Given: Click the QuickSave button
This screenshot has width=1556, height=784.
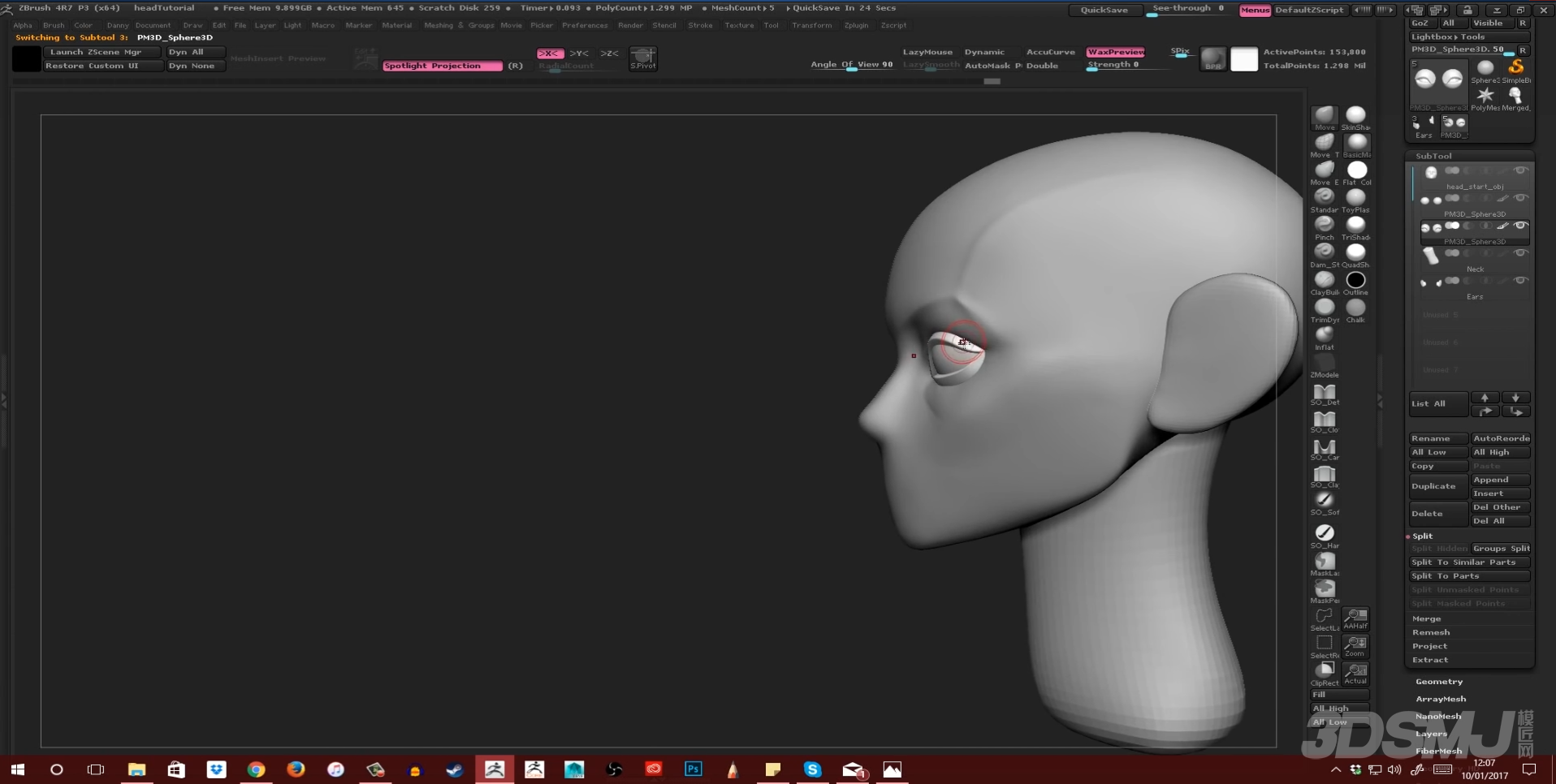Looking at the screenshot, I should tap(1104, 10).
